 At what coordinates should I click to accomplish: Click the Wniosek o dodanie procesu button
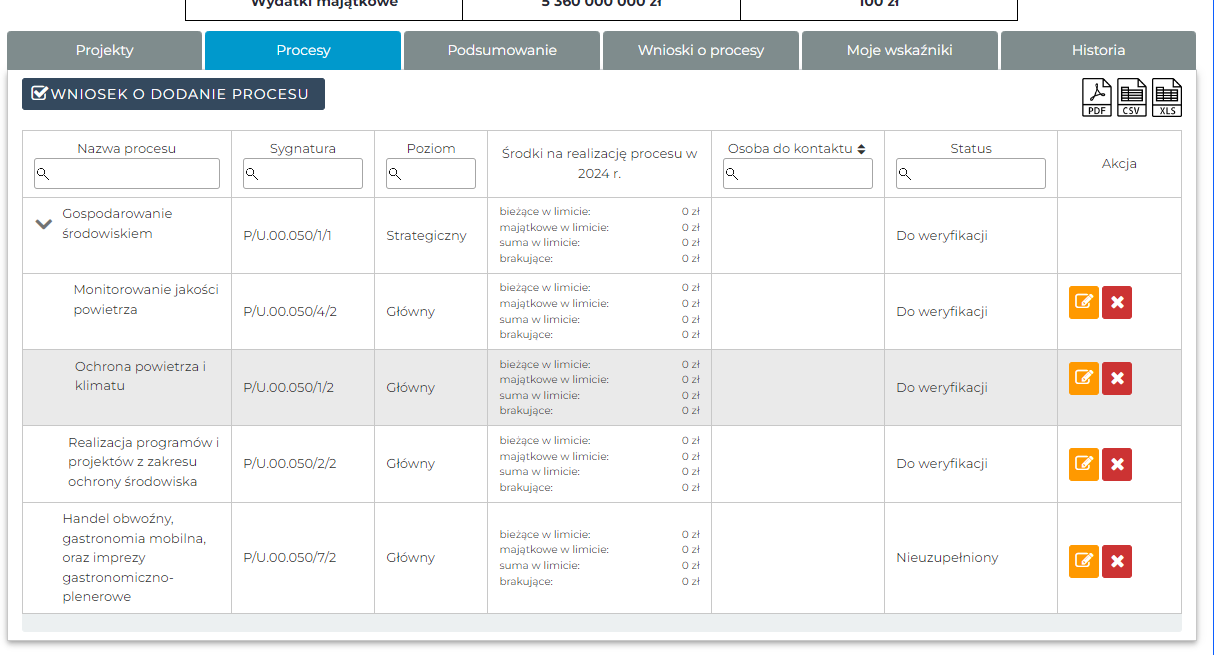pyautogui.click(x=173, y=94)
